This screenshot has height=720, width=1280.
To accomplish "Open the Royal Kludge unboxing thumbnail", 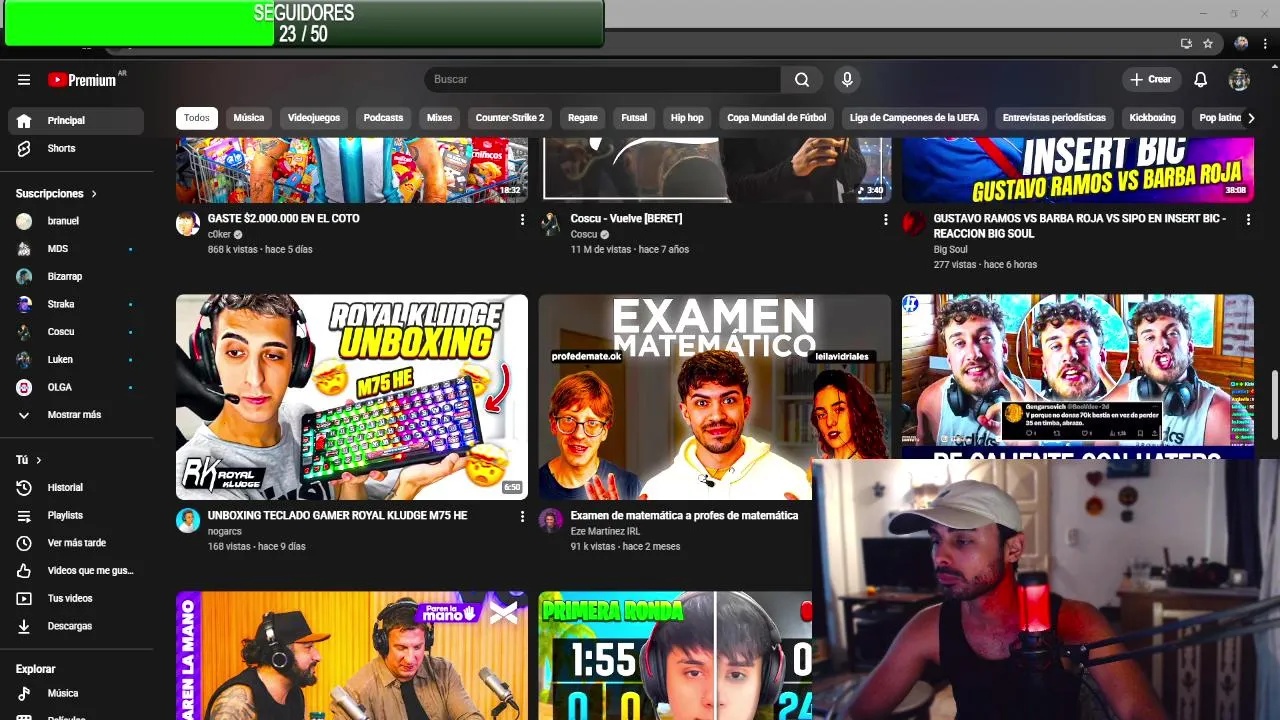I will tap(352, 397).
